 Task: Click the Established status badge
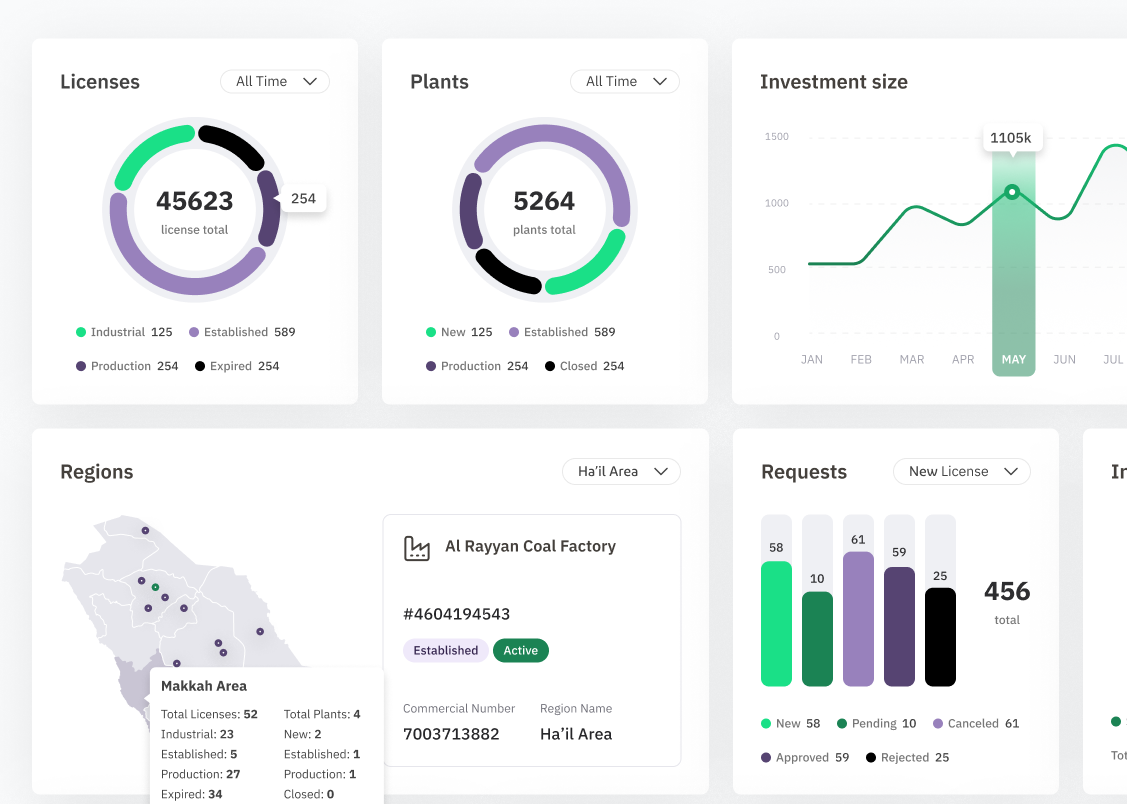[x=446, y=650]
